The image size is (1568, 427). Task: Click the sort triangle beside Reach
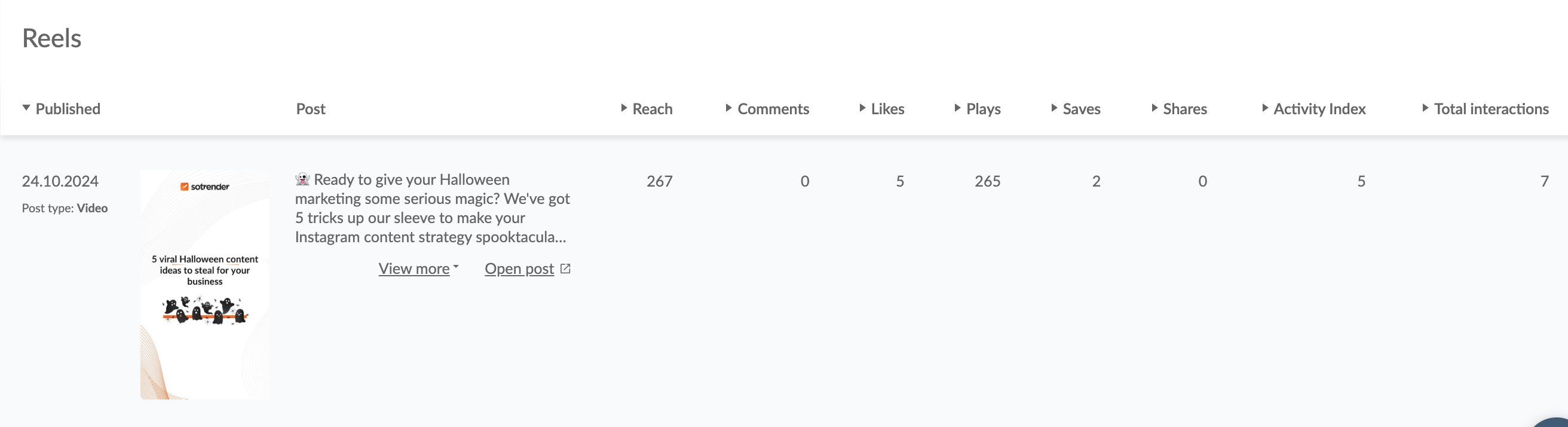(x=624, y=108)
